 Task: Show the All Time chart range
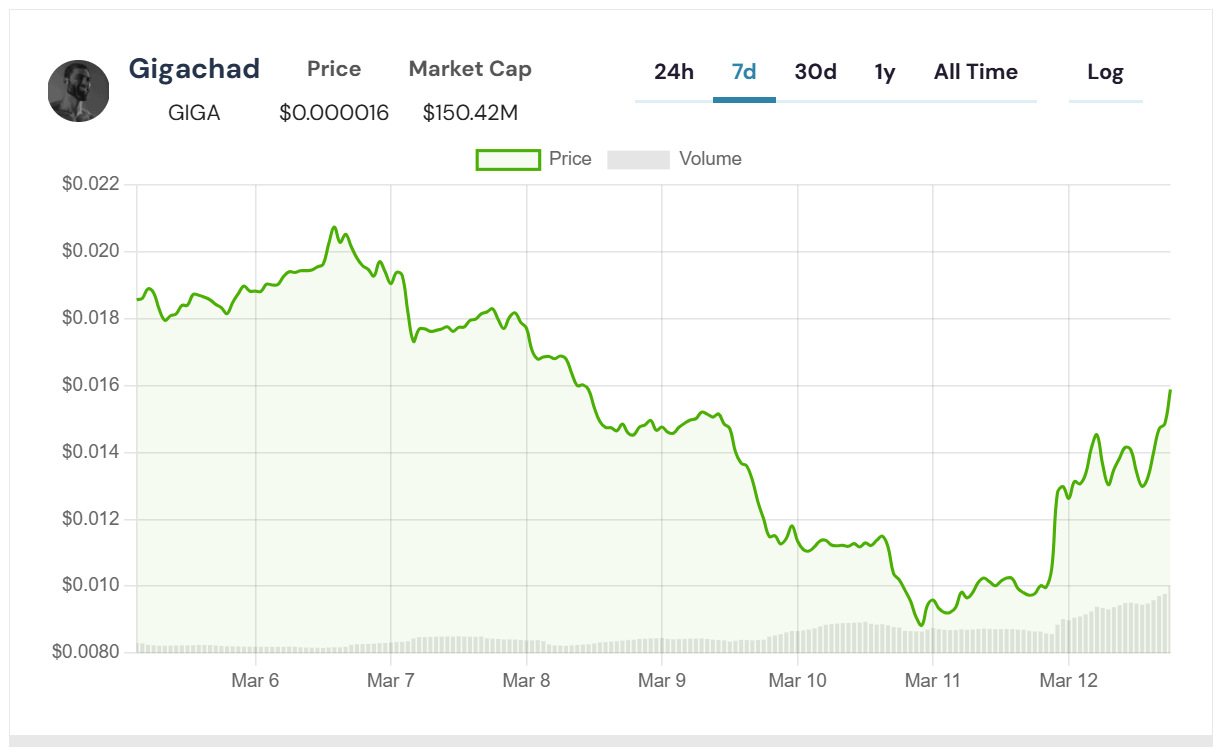point(976,72)
